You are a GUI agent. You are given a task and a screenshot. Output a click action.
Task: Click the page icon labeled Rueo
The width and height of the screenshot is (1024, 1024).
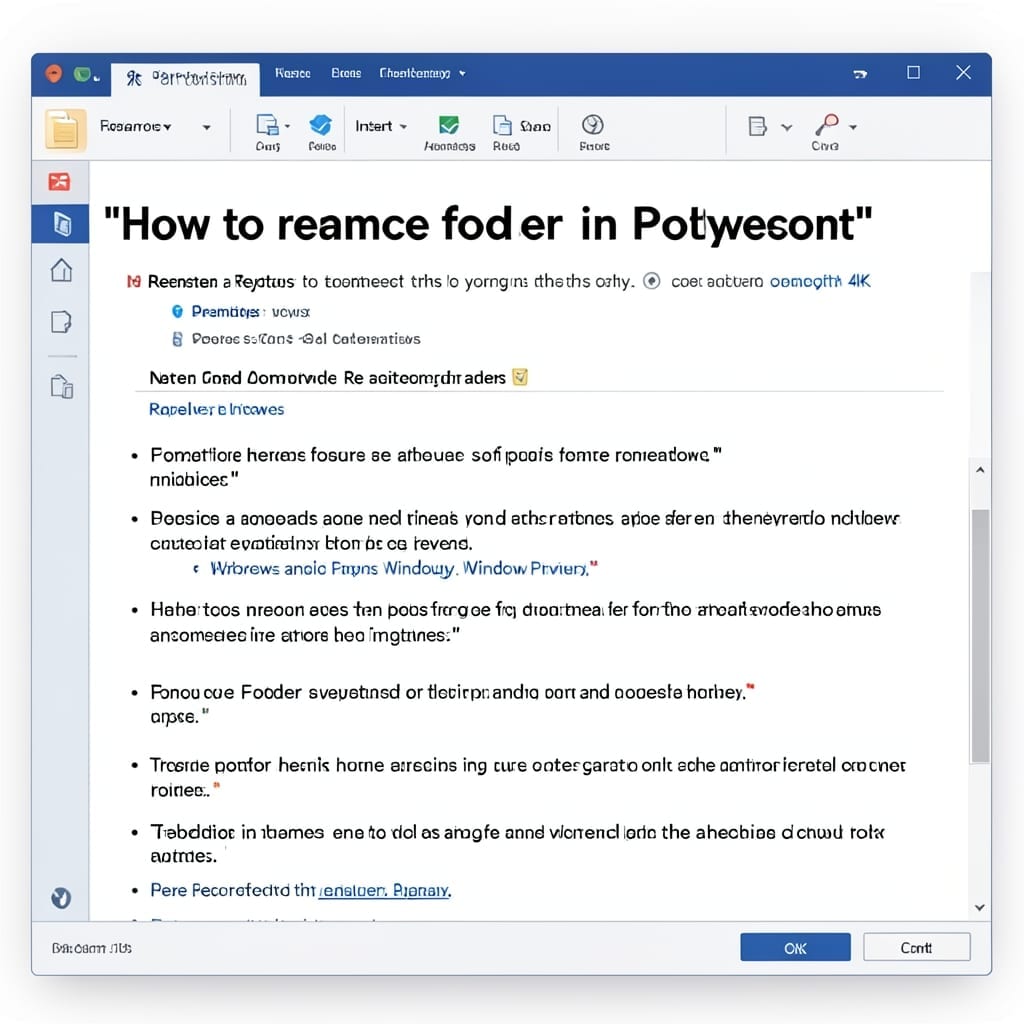[x=502, y=125]
